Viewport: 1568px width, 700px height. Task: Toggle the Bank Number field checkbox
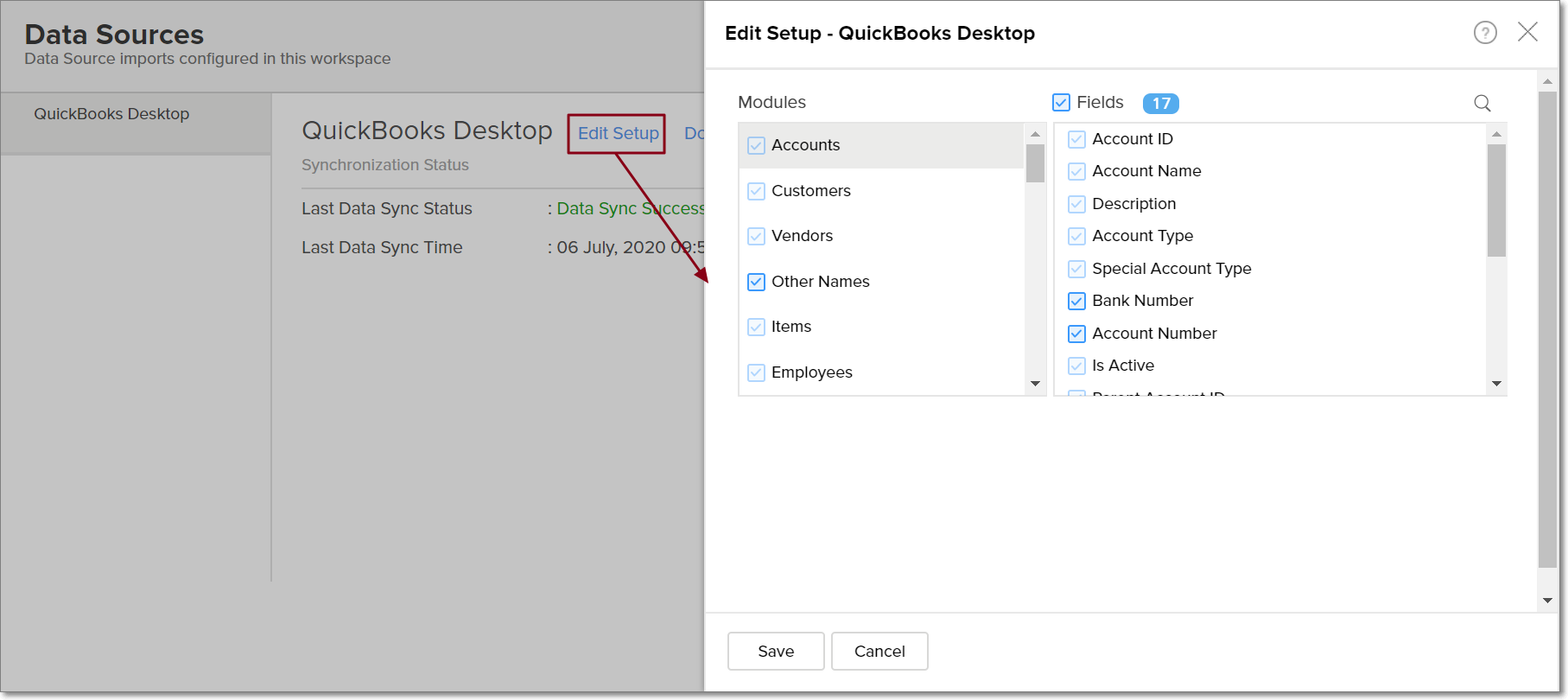pos(1076,301)
